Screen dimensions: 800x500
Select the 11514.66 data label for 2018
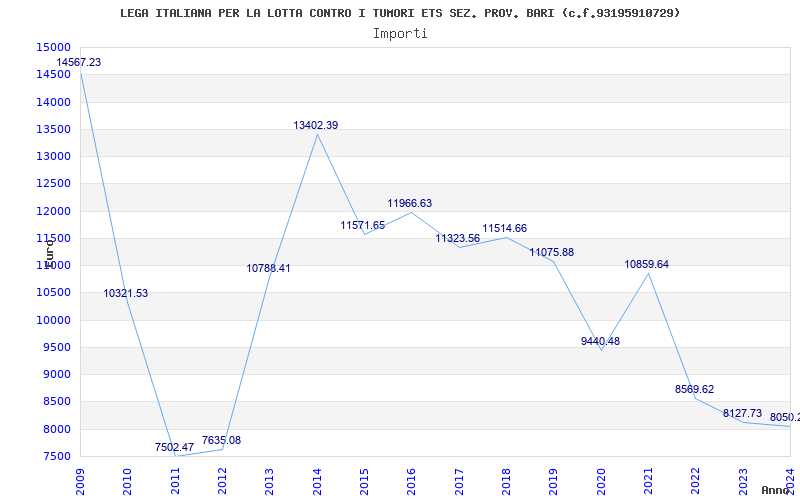[x=505, y=228]
